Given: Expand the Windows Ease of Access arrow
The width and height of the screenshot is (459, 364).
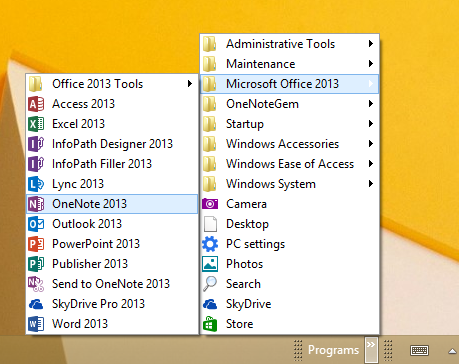Looking at the screenshot, I should (x=371, y=164).
